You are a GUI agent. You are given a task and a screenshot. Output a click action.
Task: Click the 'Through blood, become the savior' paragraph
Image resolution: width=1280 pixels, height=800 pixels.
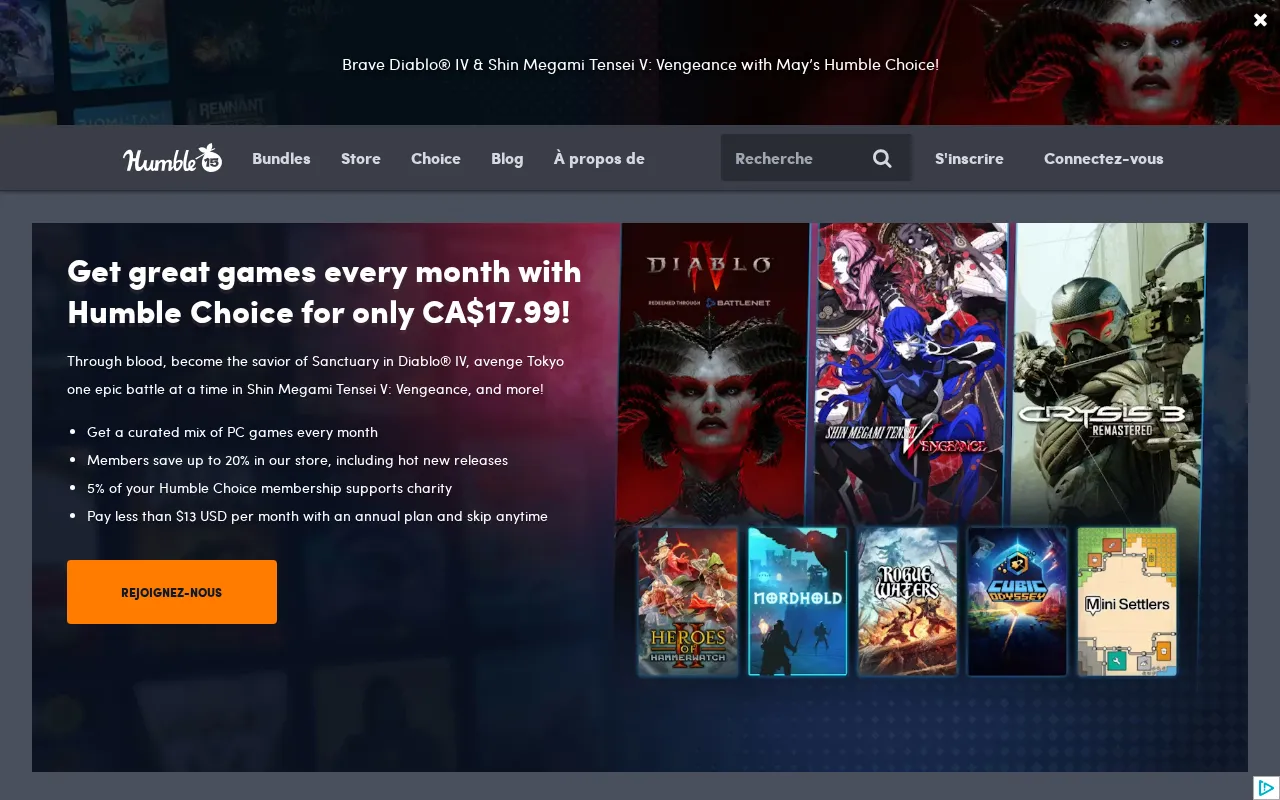click(x=315, y=375)
